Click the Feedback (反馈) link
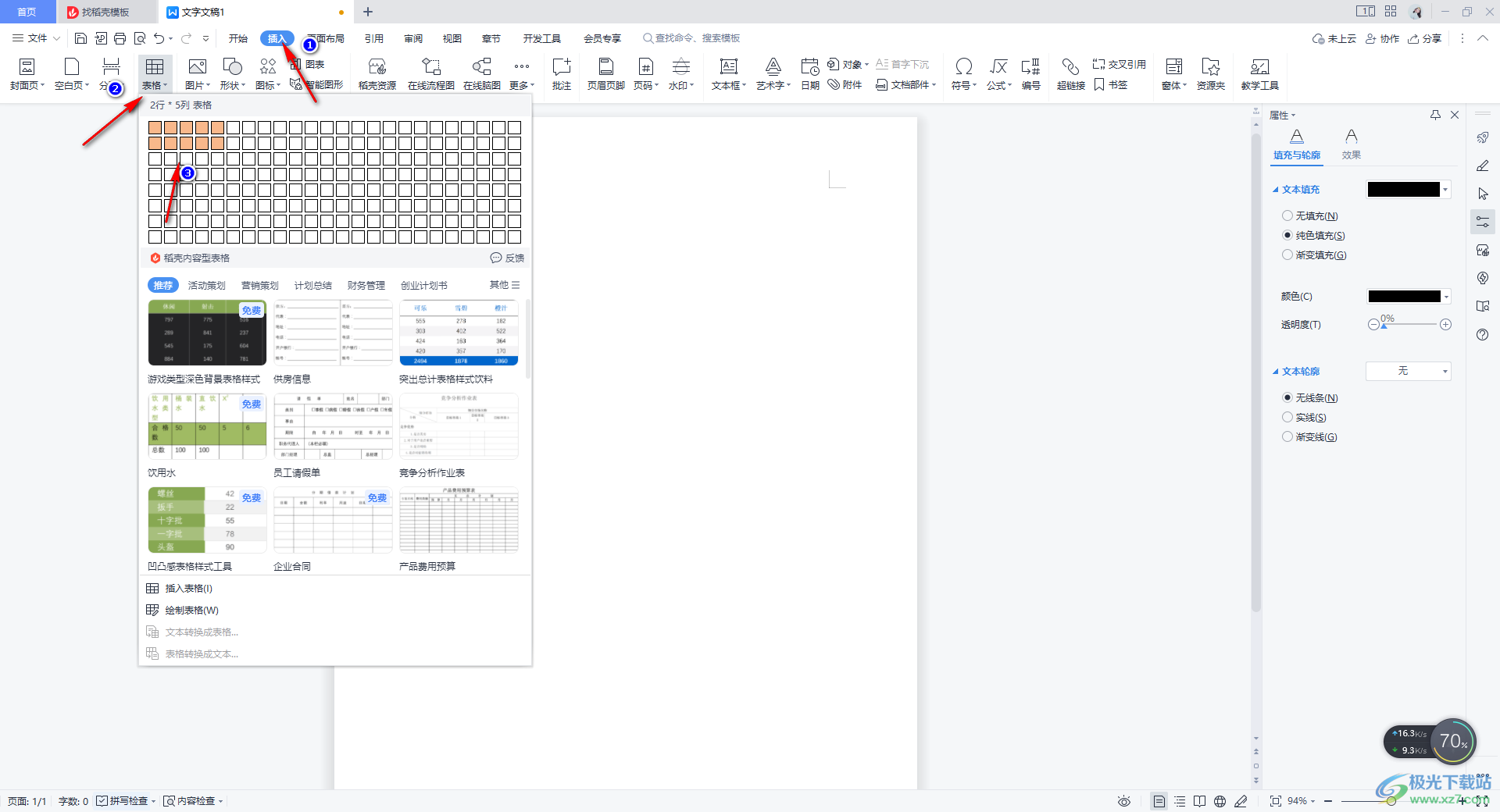This screenshot has height=812, width=1500. coord(507,258)
